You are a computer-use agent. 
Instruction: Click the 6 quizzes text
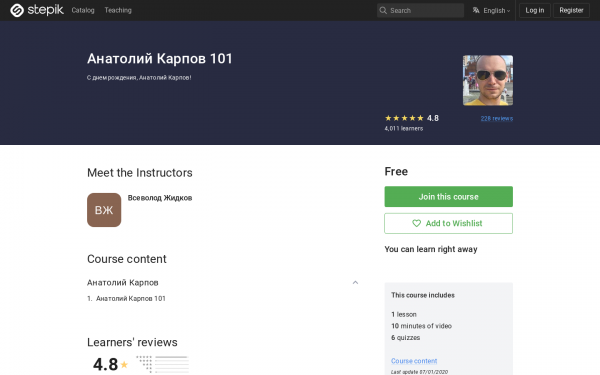(x=406, y=338)
